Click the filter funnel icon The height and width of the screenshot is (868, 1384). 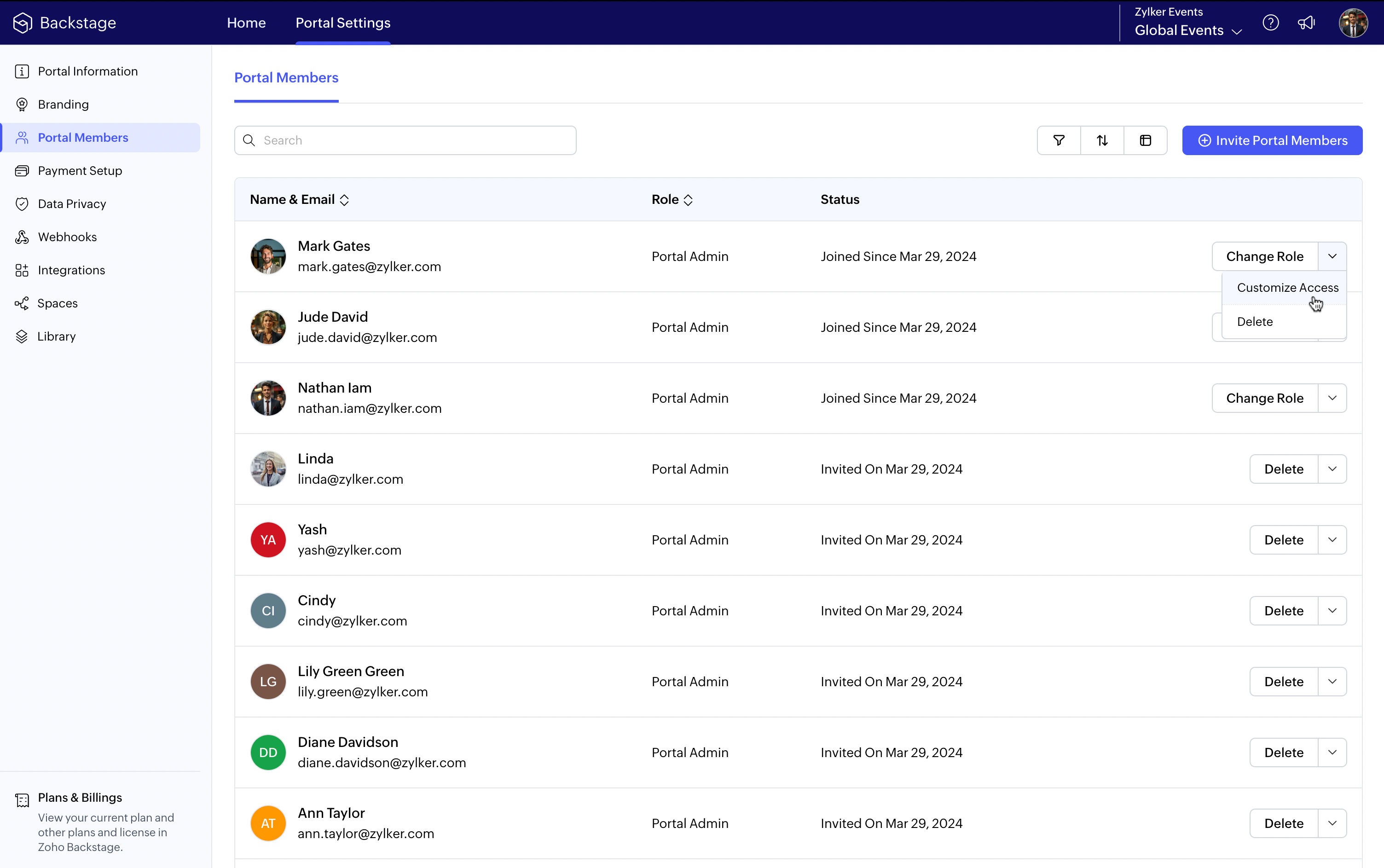pyautogui.click(x=1059, y=141)
